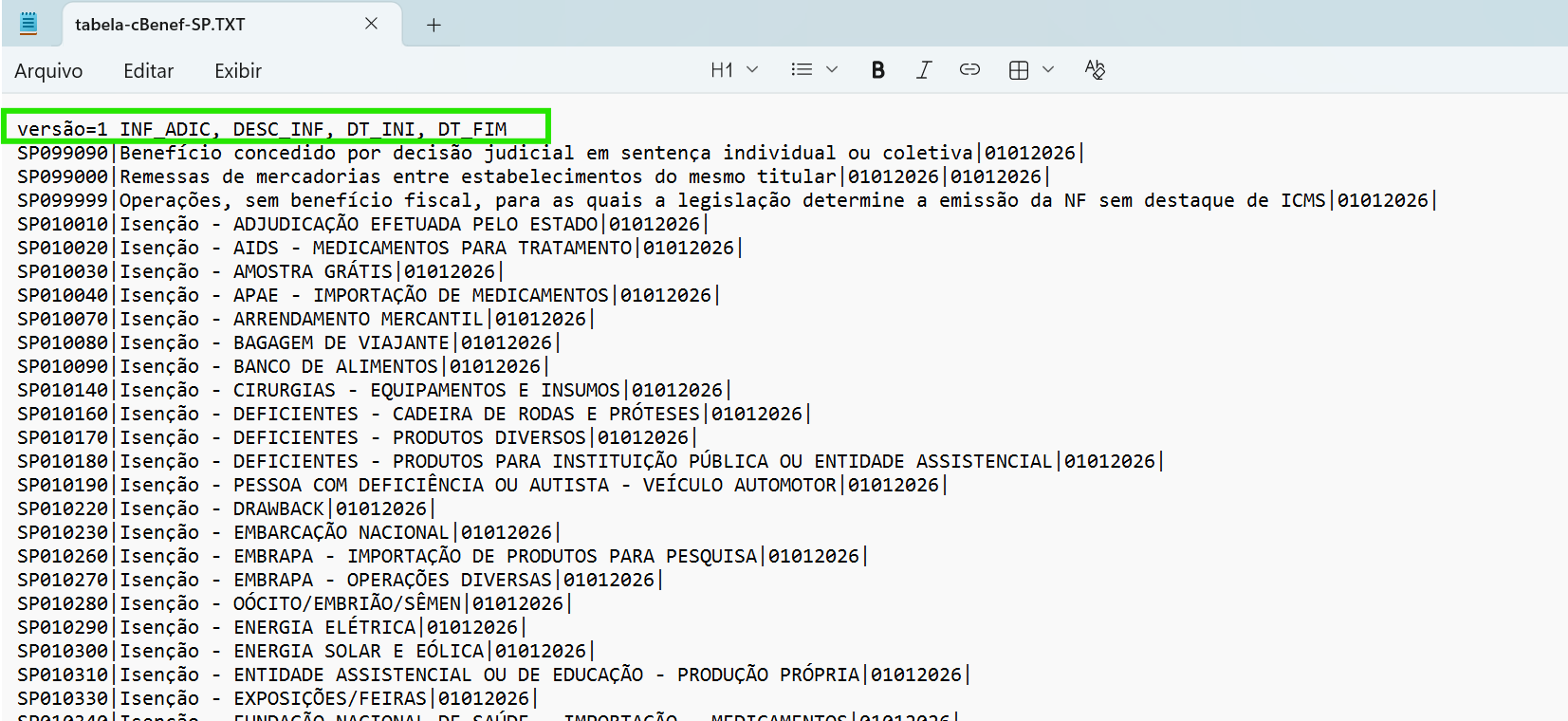Viewport: 1568px width, 721px height.
Task: Click the Notepad app icon
Action: coord(28,24)
